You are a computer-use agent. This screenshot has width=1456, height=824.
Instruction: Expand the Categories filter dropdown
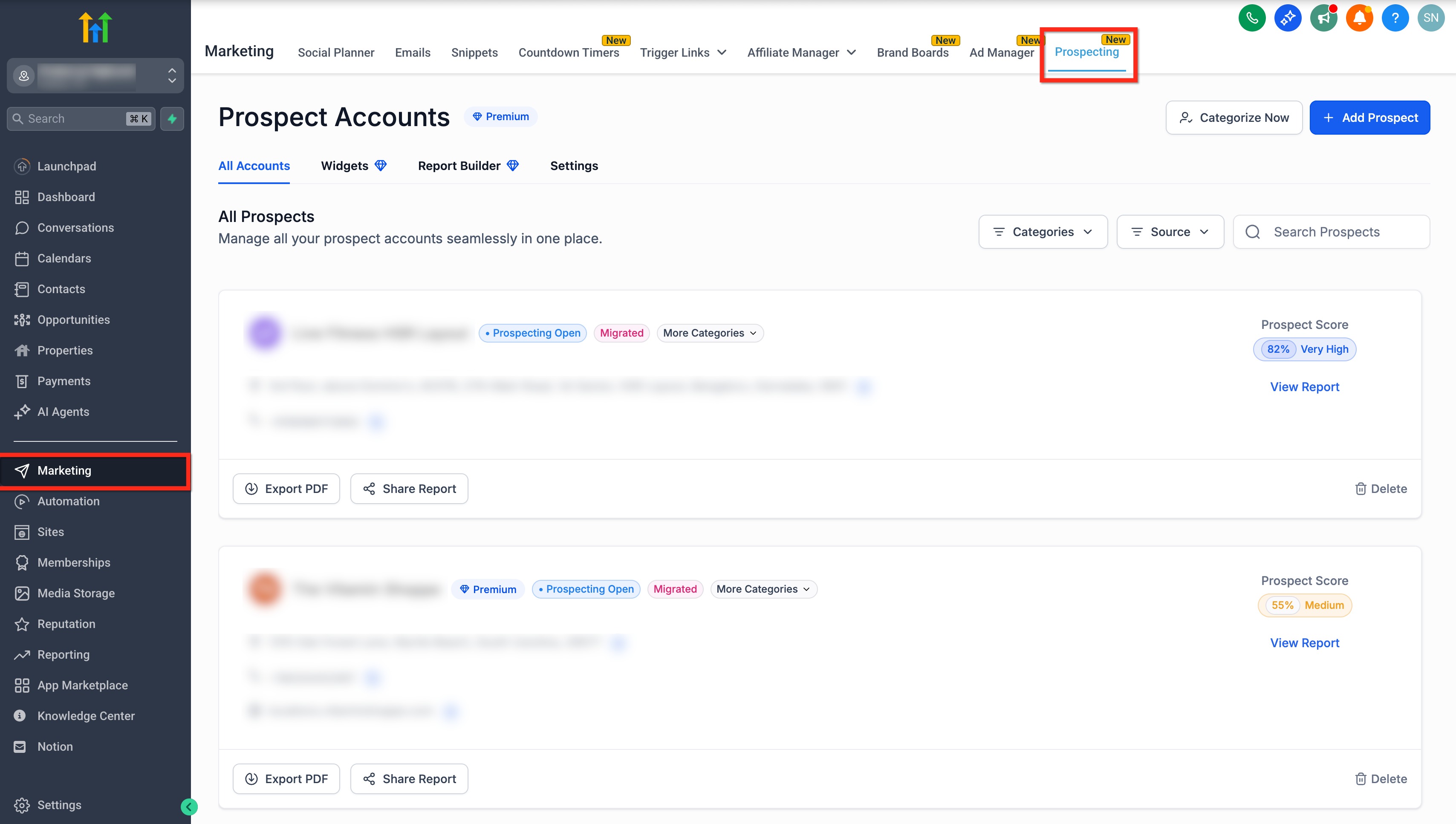coord(1043,232)
